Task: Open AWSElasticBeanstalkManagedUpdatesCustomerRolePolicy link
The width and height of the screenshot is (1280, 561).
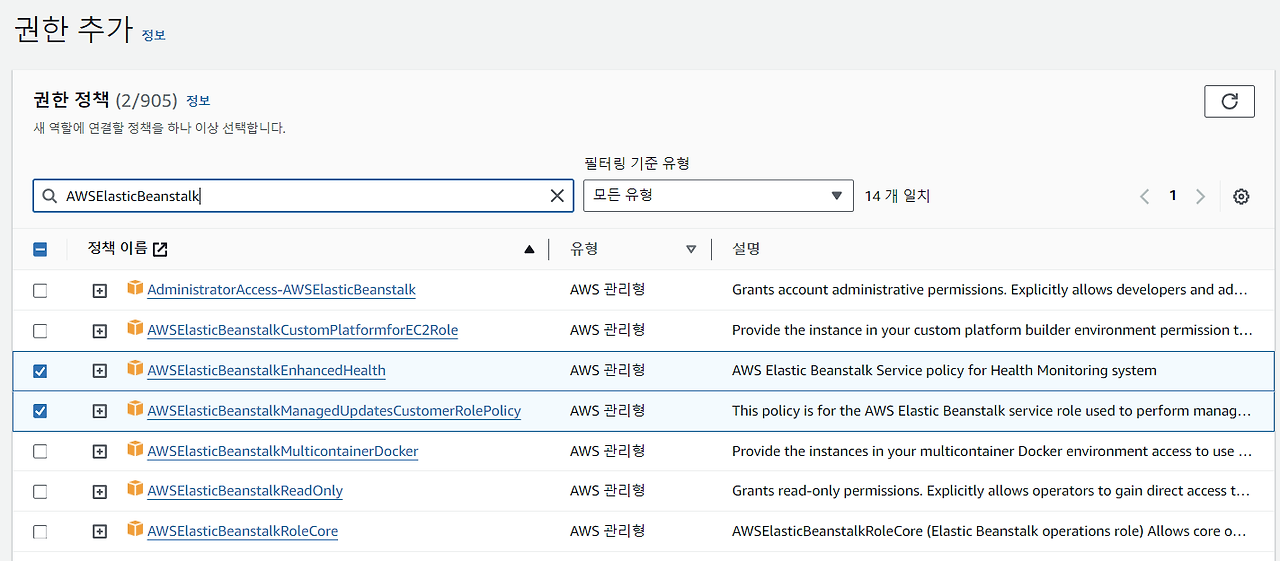Action: pos(334,411)
